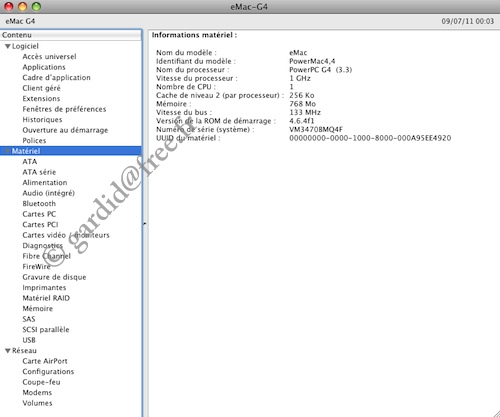This screenshot has height=417, width=500.
Task: Select Alimentation in the list
Action: click(x=45, y=183)
